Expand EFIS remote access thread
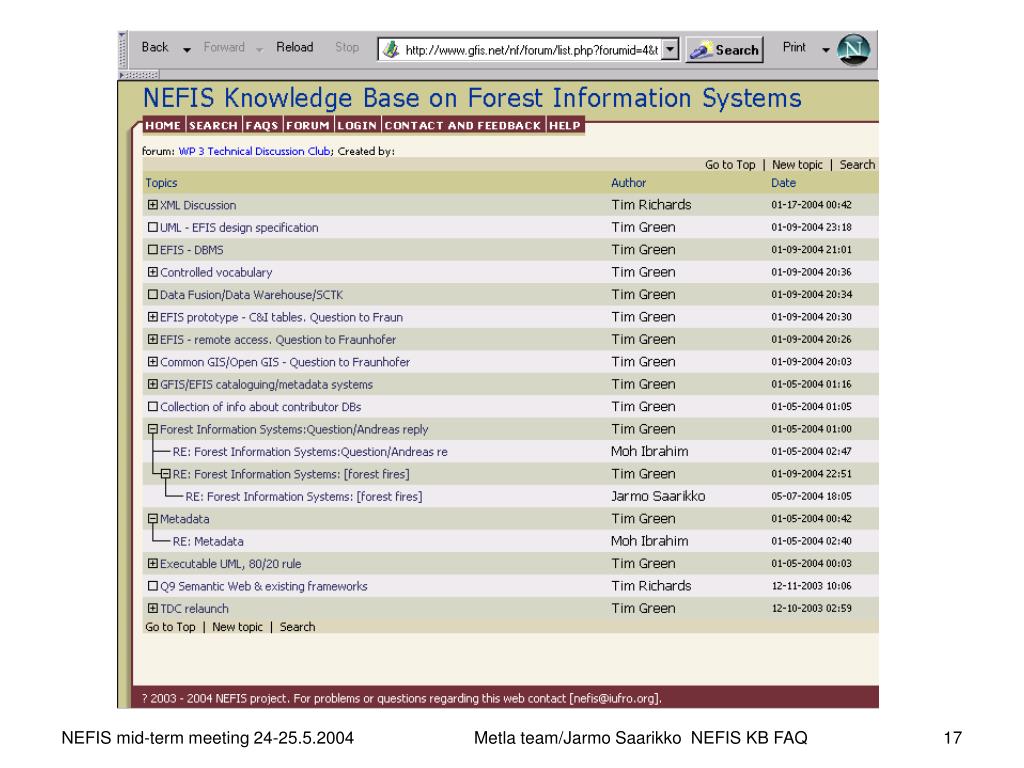Image resolution: width=1024 pixels, height=768 pixels. [152, 340]
